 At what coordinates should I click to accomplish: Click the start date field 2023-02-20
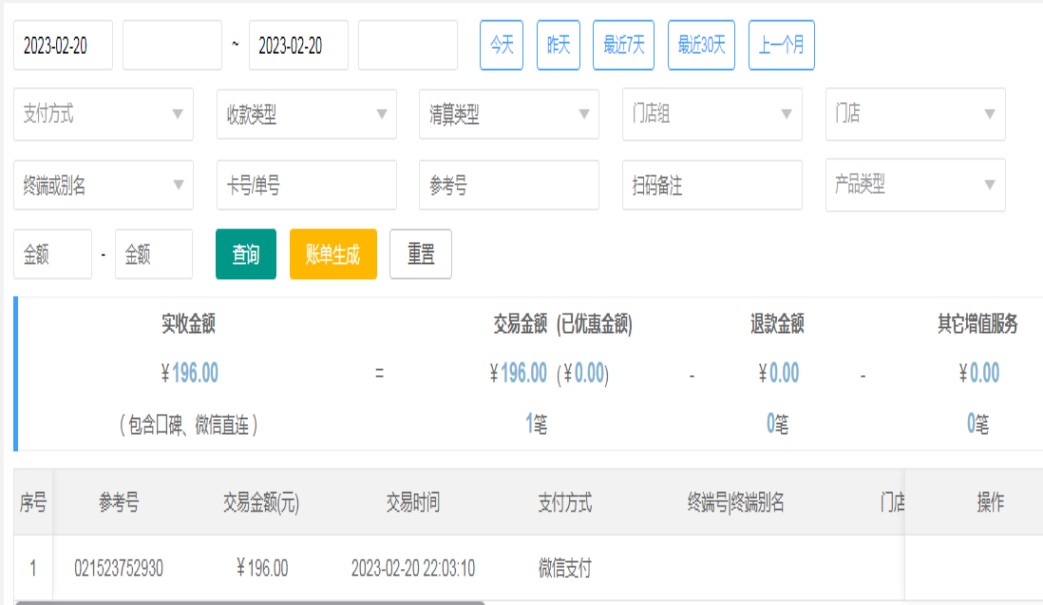[x=63, y=46]
